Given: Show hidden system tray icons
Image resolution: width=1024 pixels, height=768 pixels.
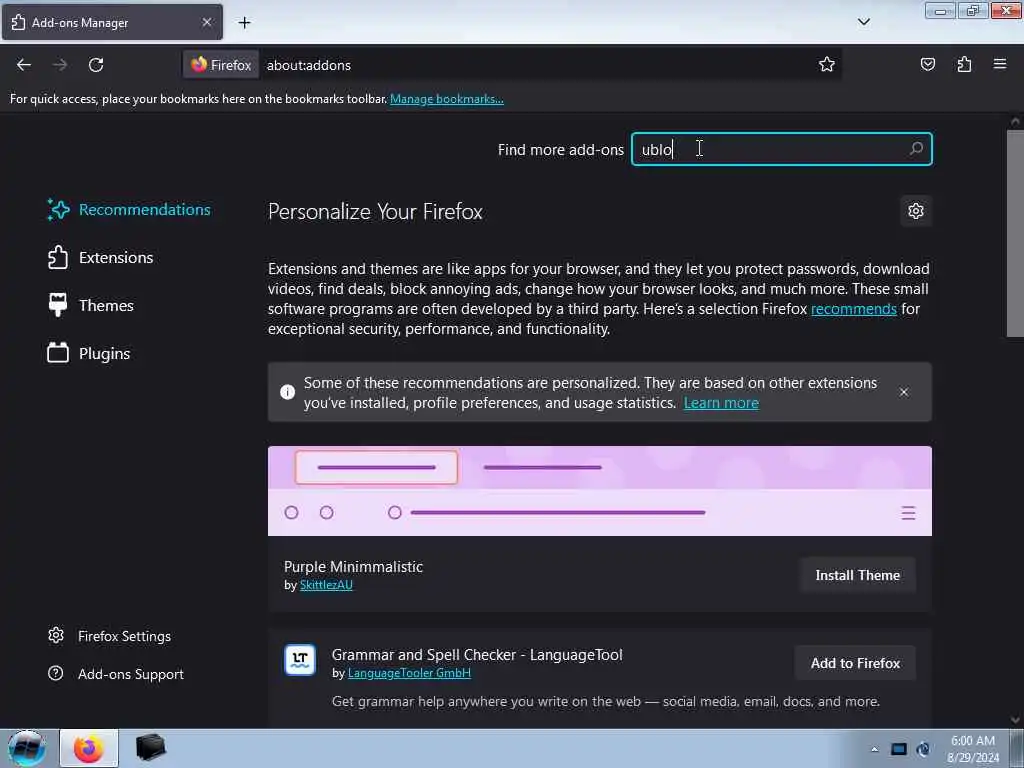Looking at the screenshot, I should coord(874,749).
